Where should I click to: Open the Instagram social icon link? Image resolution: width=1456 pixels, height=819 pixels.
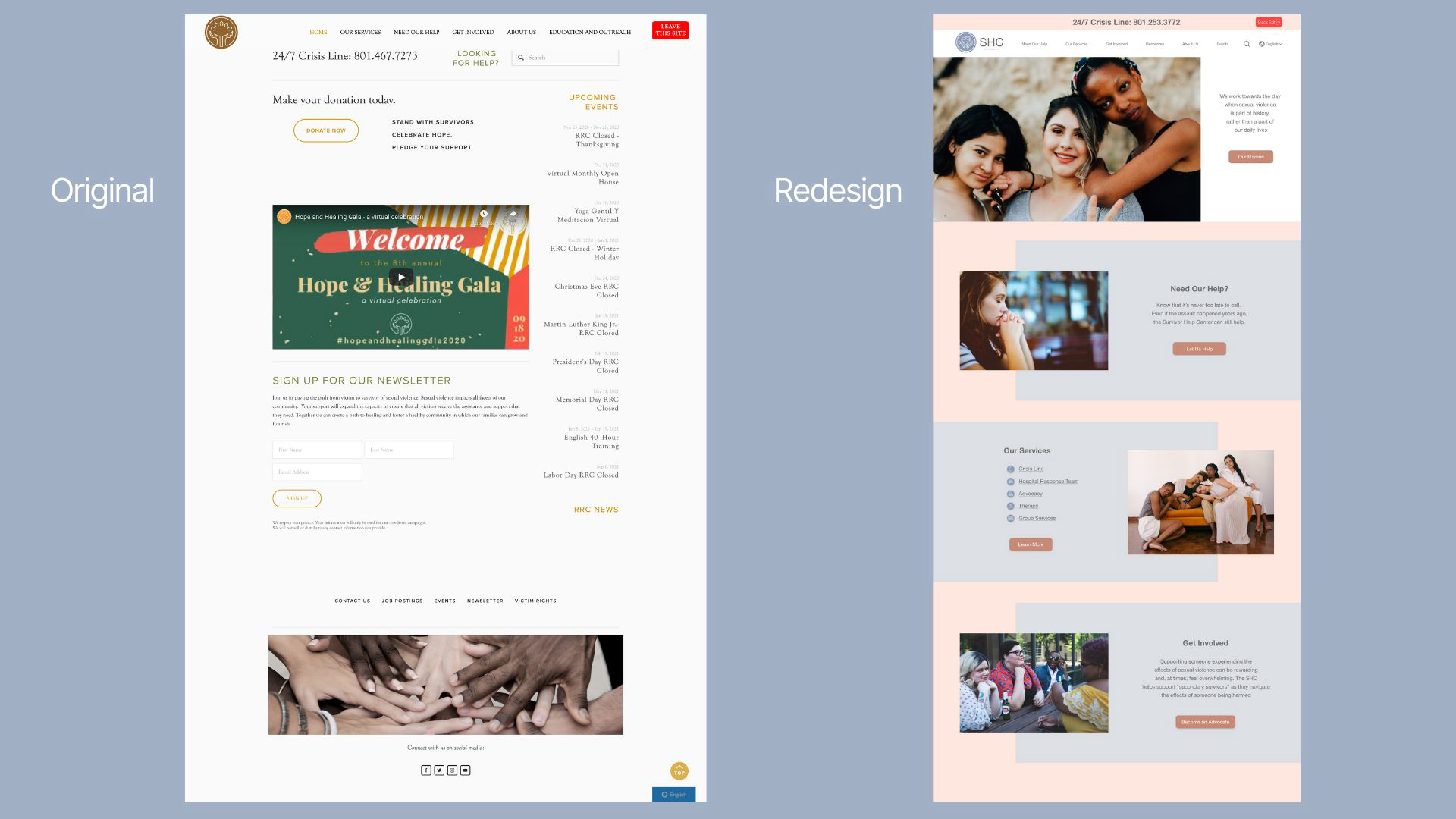point(452,770)
